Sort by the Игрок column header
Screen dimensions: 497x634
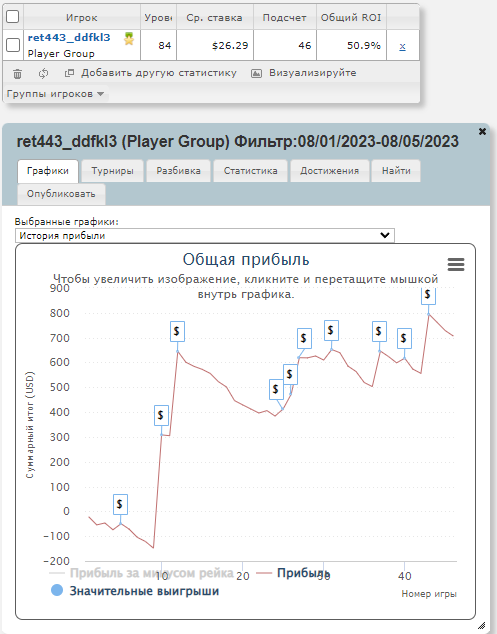click(x=82, y=18)
